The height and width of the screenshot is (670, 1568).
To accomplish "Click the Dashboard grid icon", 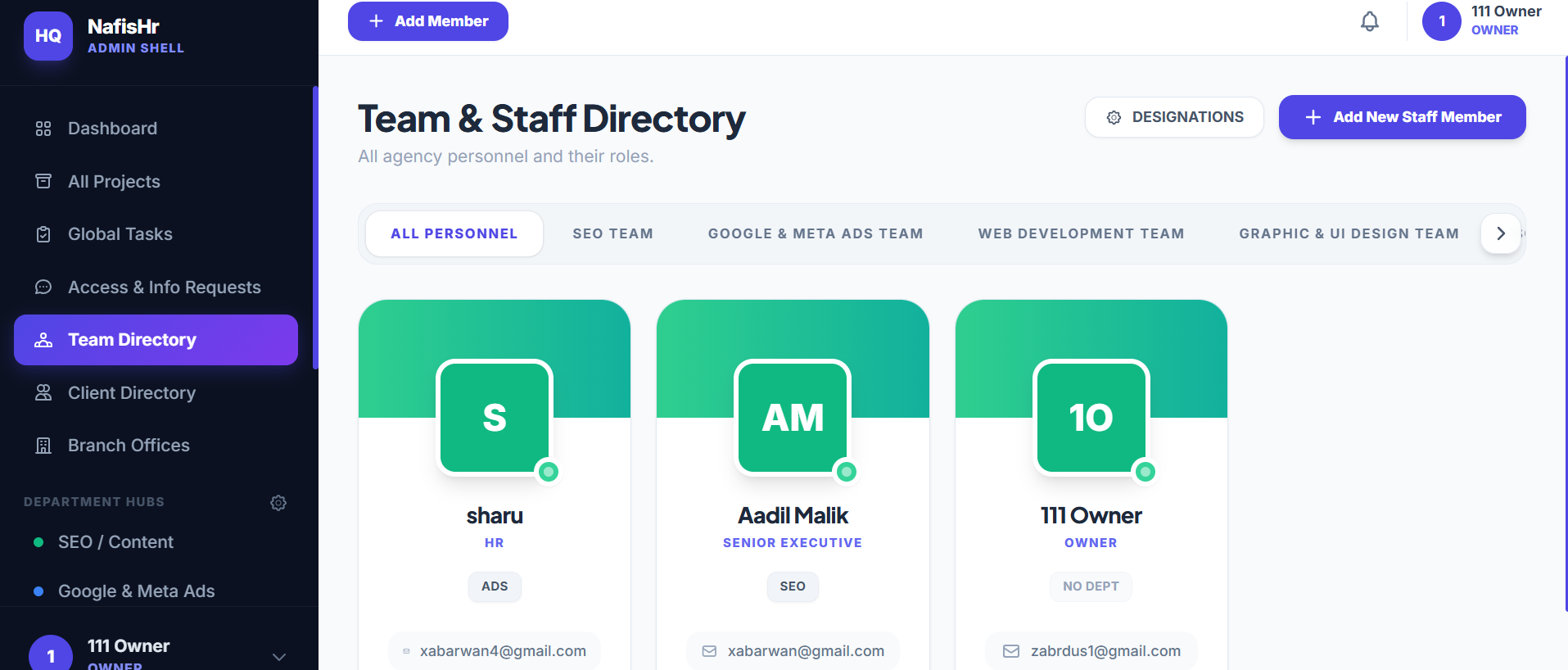I will 43,129.
